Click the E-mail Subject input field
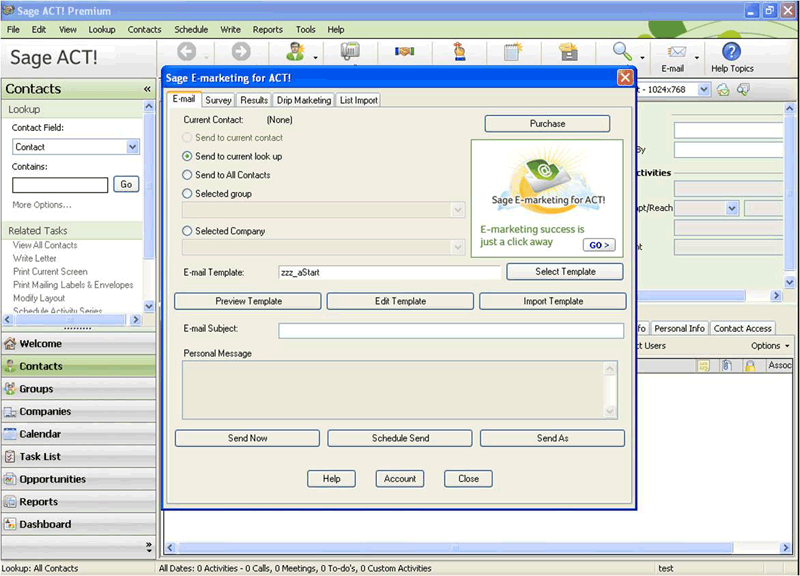800x576 pixels. coord(451,331)
